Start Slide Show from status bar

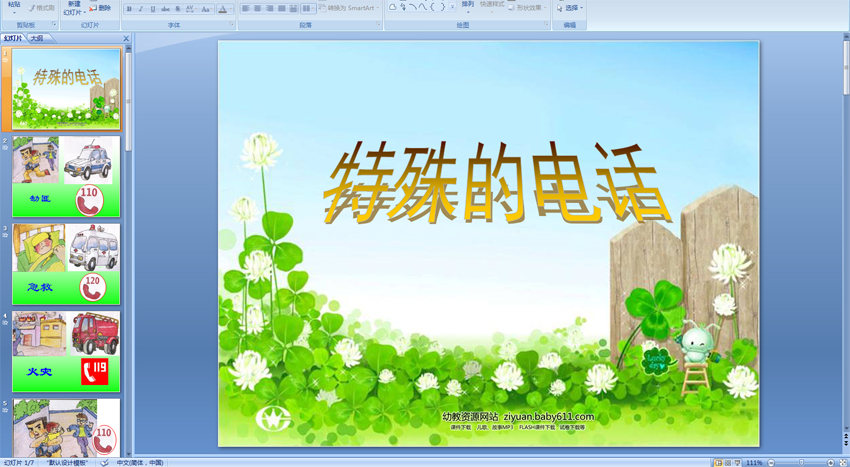coord(737,463)
